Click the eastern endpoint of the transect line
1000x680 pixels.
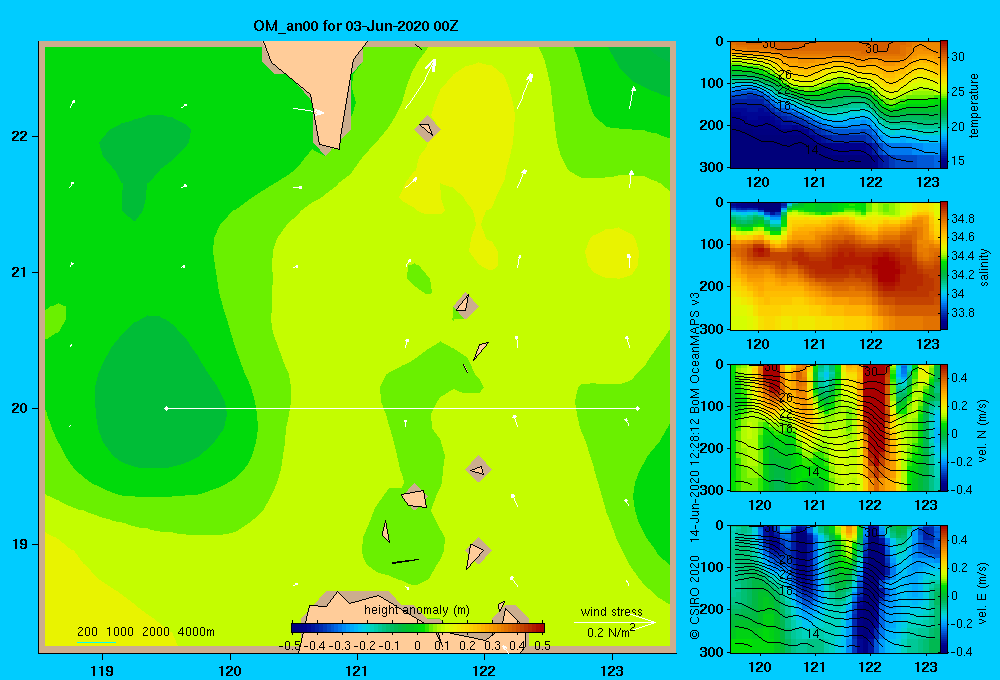tap(637, 408)
